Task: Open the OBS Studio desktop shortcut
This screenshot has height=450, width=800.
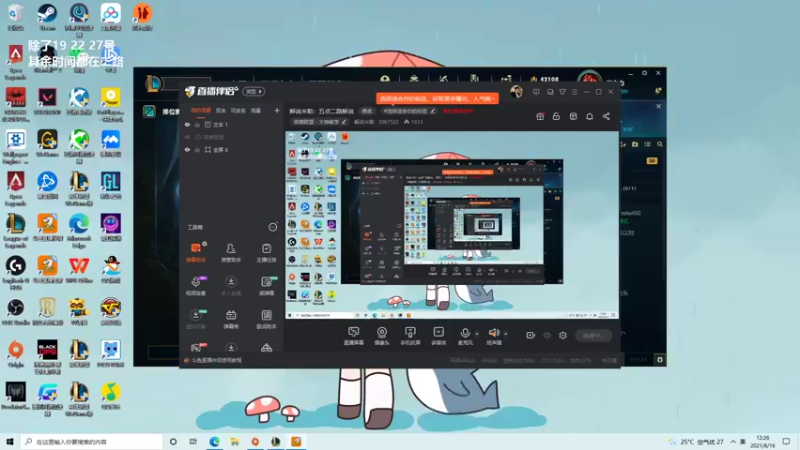Action: tap(15, 311)
